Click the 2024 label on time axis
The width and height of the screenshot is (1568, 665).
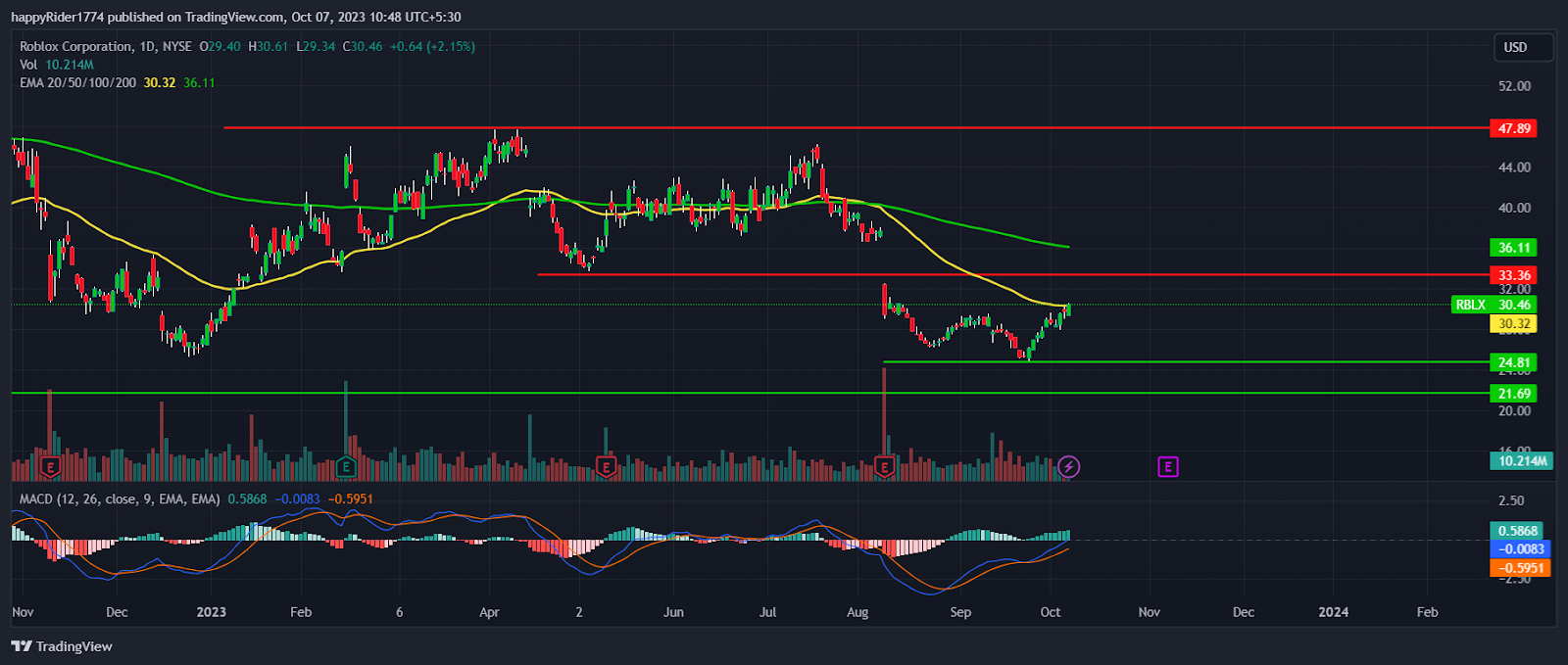1333,612
